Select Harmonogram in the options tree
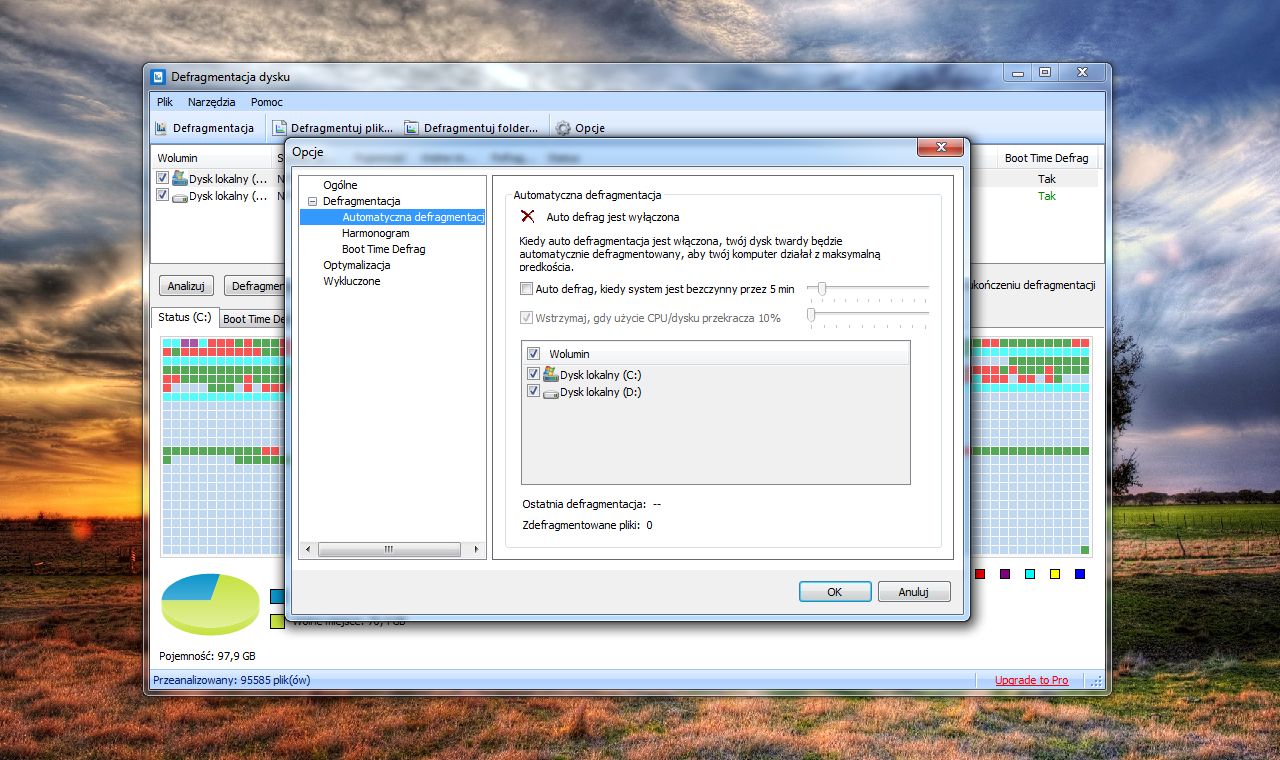The image size is (1280, 760). pos(376,233)
